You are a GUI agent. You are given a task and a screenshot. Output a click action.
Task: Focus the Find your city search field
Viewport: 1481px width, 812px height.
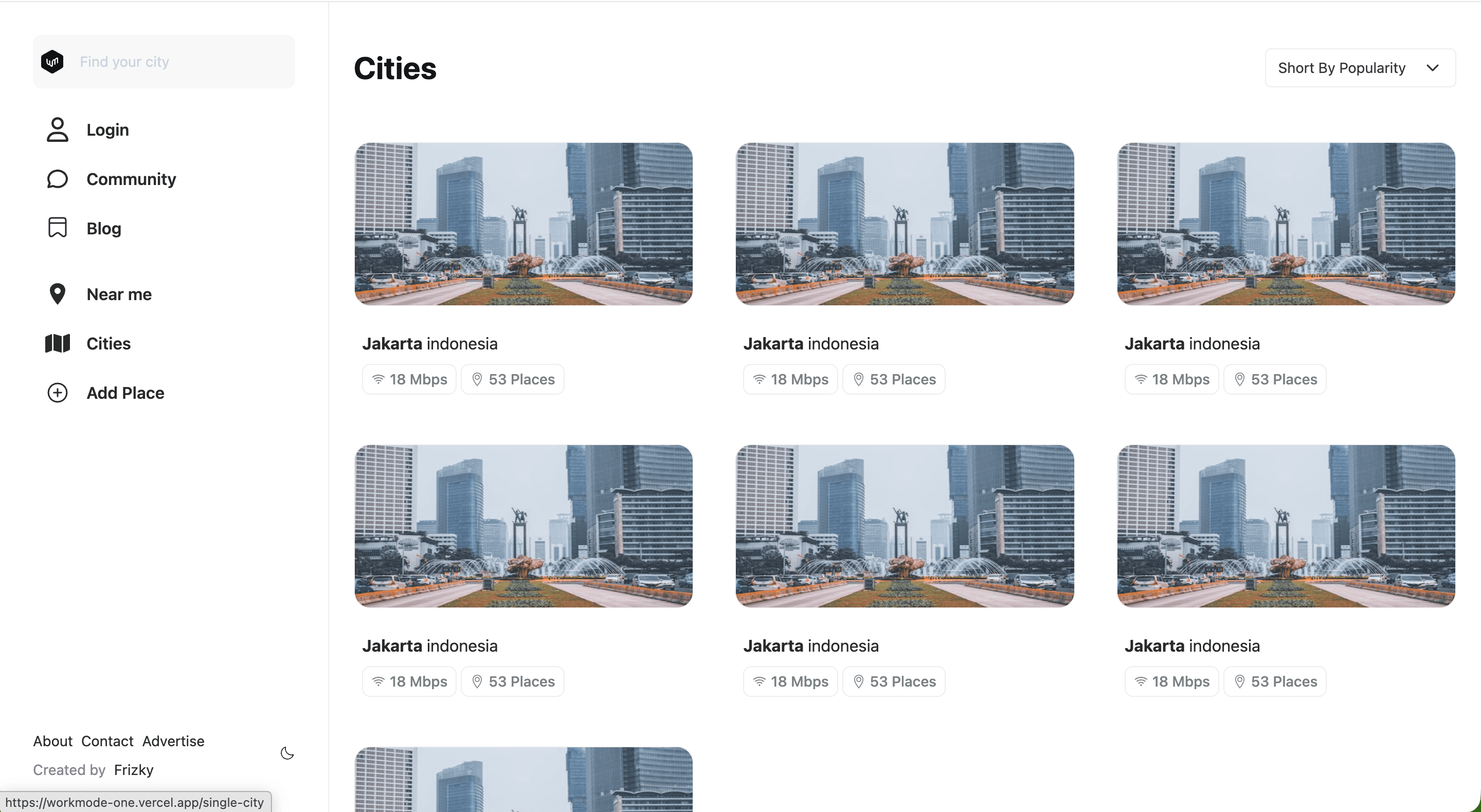point(164,62)
